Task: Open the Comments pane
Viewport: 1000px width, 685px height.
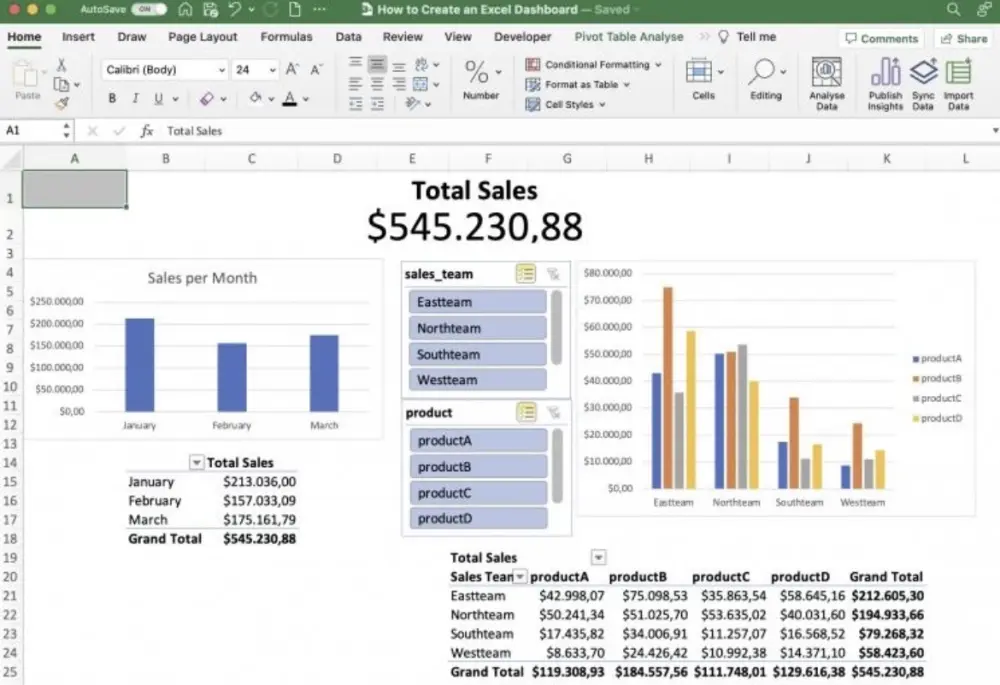Action: pos(881,39)
